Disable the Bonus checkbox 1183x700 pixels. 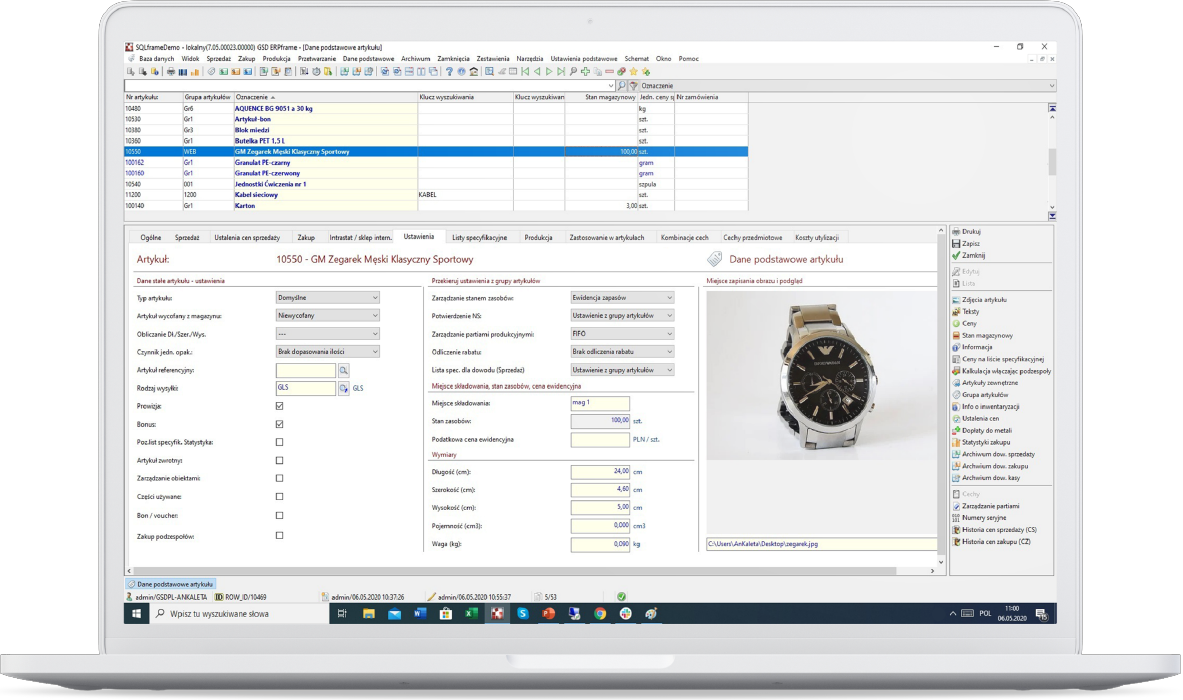(279, 424)
